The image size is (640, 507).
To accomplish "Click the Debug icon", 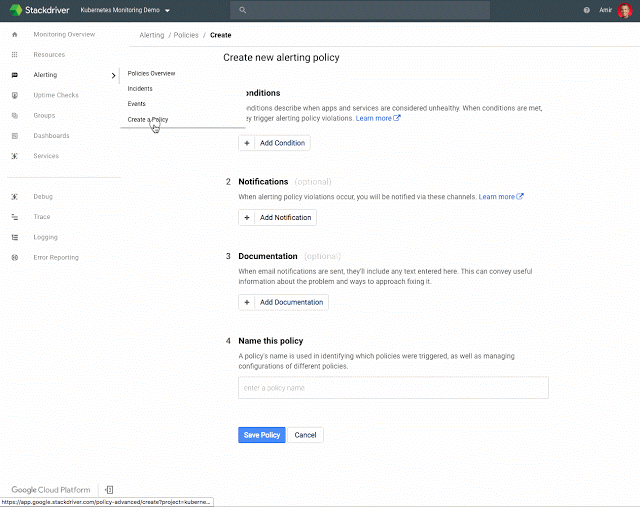I will [15, 197].
